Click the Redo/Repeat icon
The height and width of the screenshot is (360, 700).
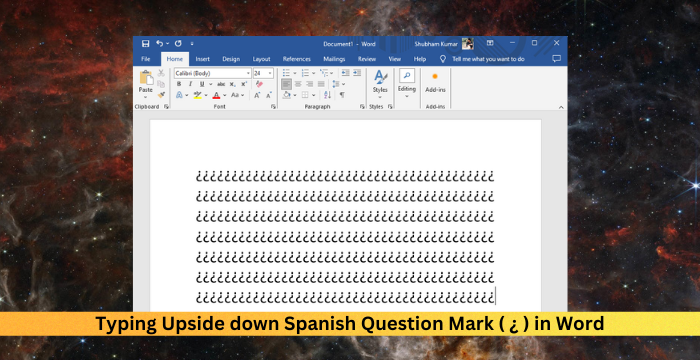178,43
